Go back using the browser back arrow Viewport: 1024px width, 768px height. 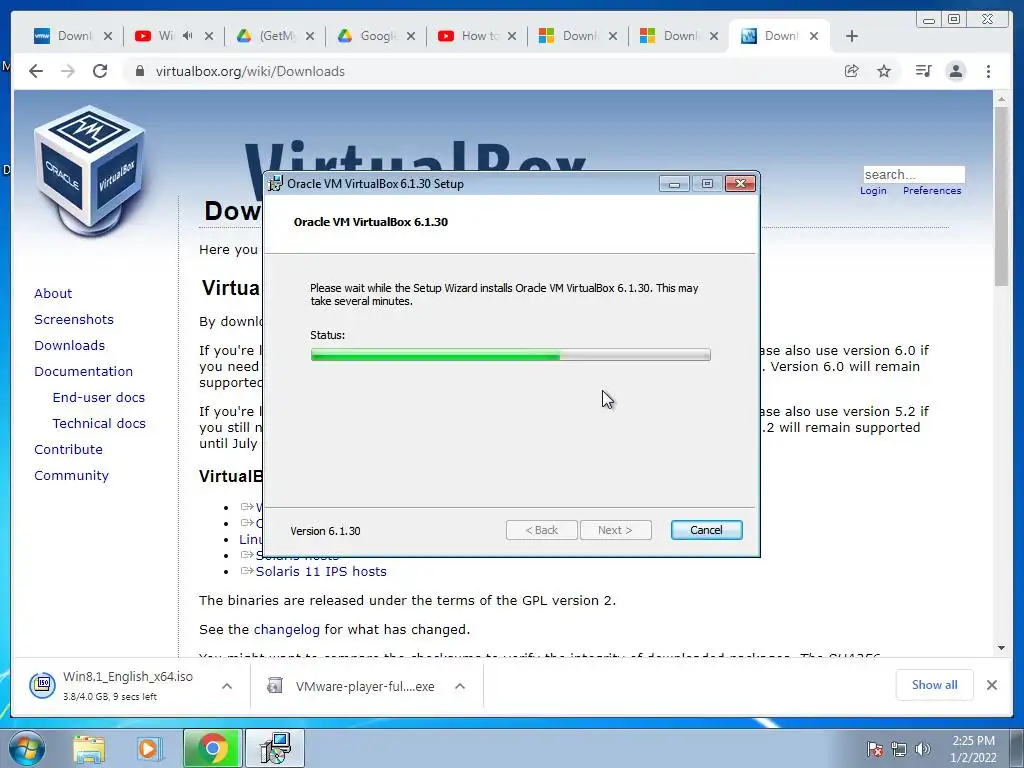(x=36, y=71)
